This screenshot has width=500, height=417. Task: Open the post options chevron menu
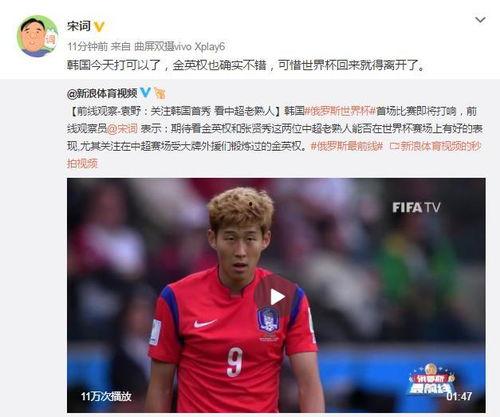[480, 20]
